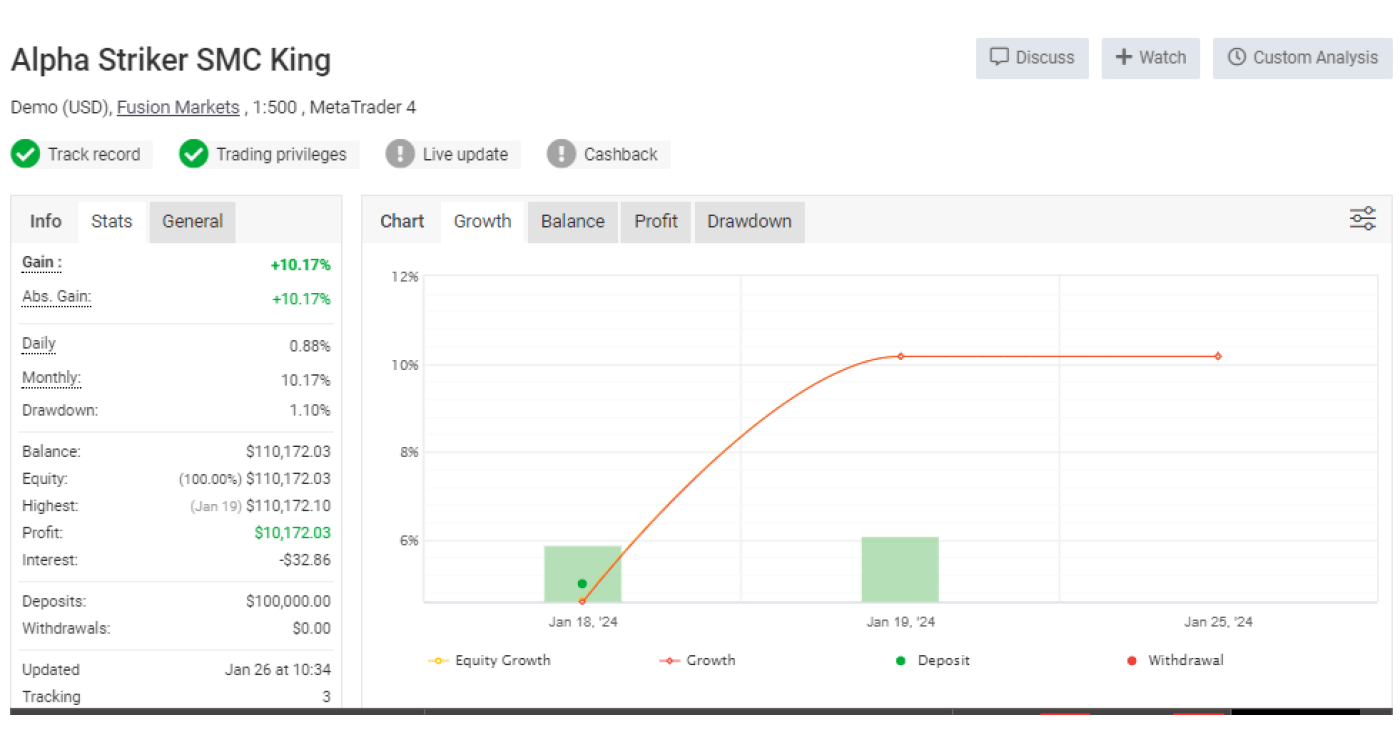Show the Profit chart tab
Image resolution: width=1400 pixels, height=750 pixels.
pyautogui.click(x=656, y=221)
